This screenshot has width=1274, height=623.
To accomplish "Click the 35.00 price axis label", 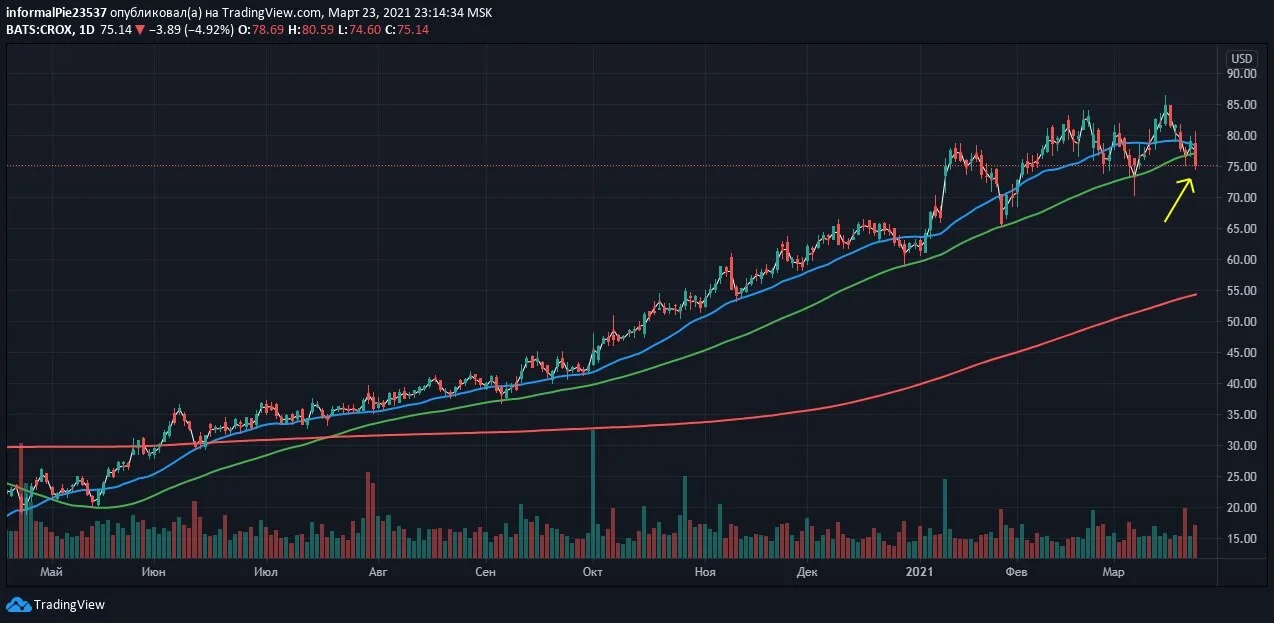I will click(1243, 414).
